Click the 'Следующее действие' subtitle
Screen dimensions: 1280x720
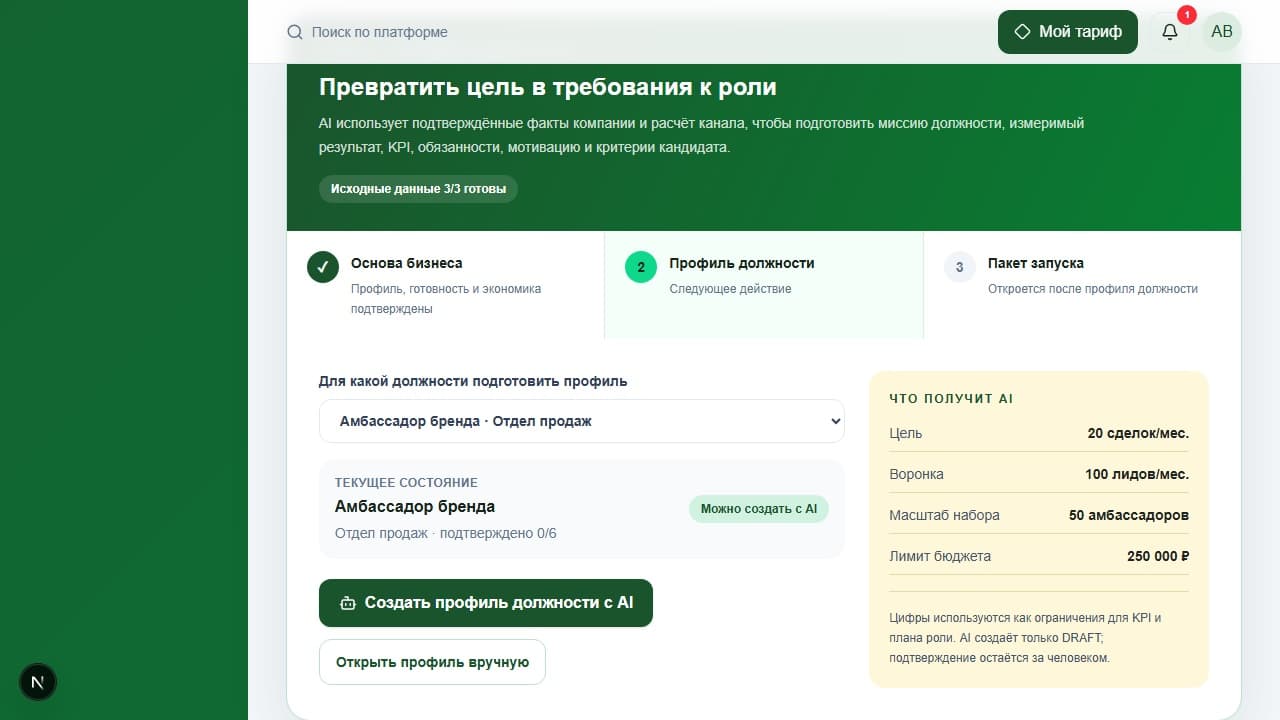[730, 289]
